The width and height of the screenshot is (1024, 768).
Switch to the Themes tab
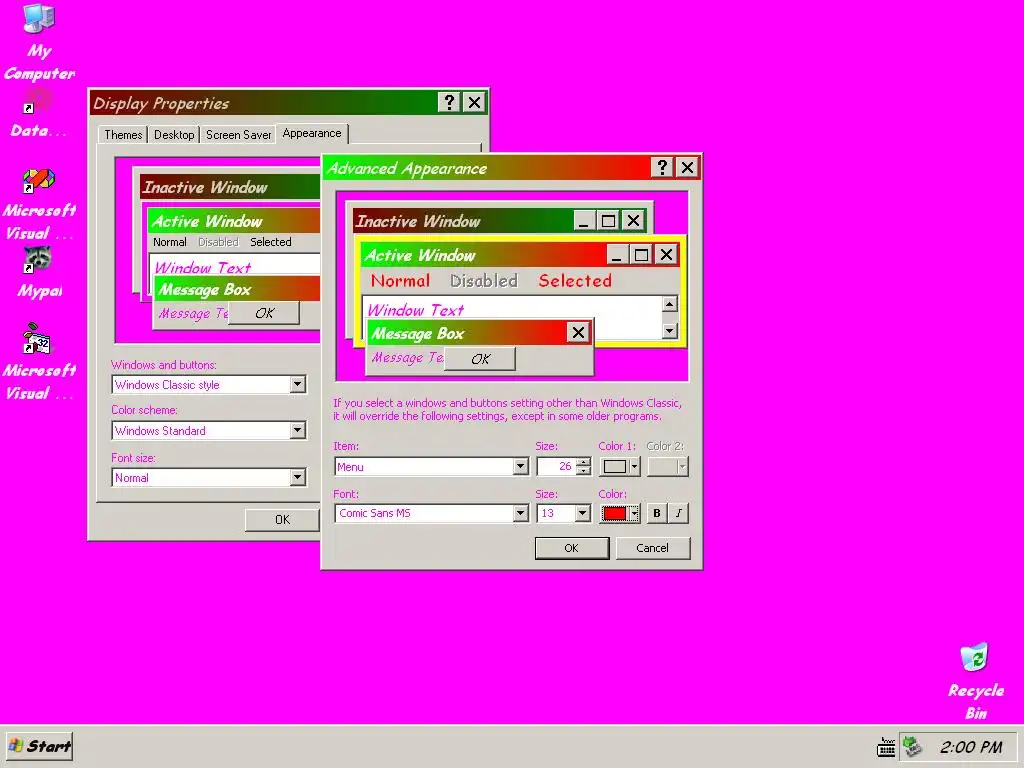123,135
